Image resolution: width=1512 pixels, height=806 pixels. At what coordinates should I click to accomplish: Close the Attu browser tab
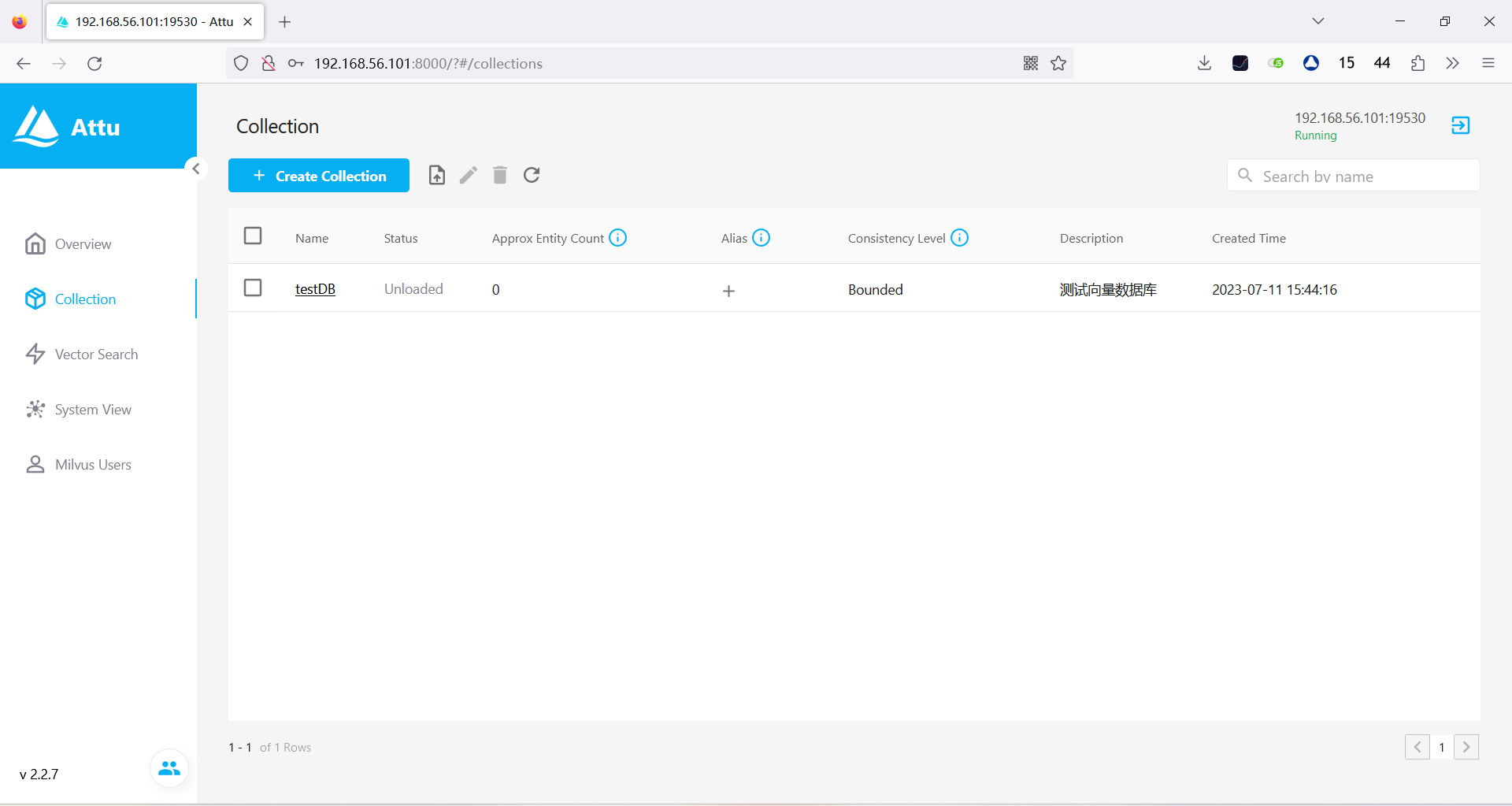point(247,21)
